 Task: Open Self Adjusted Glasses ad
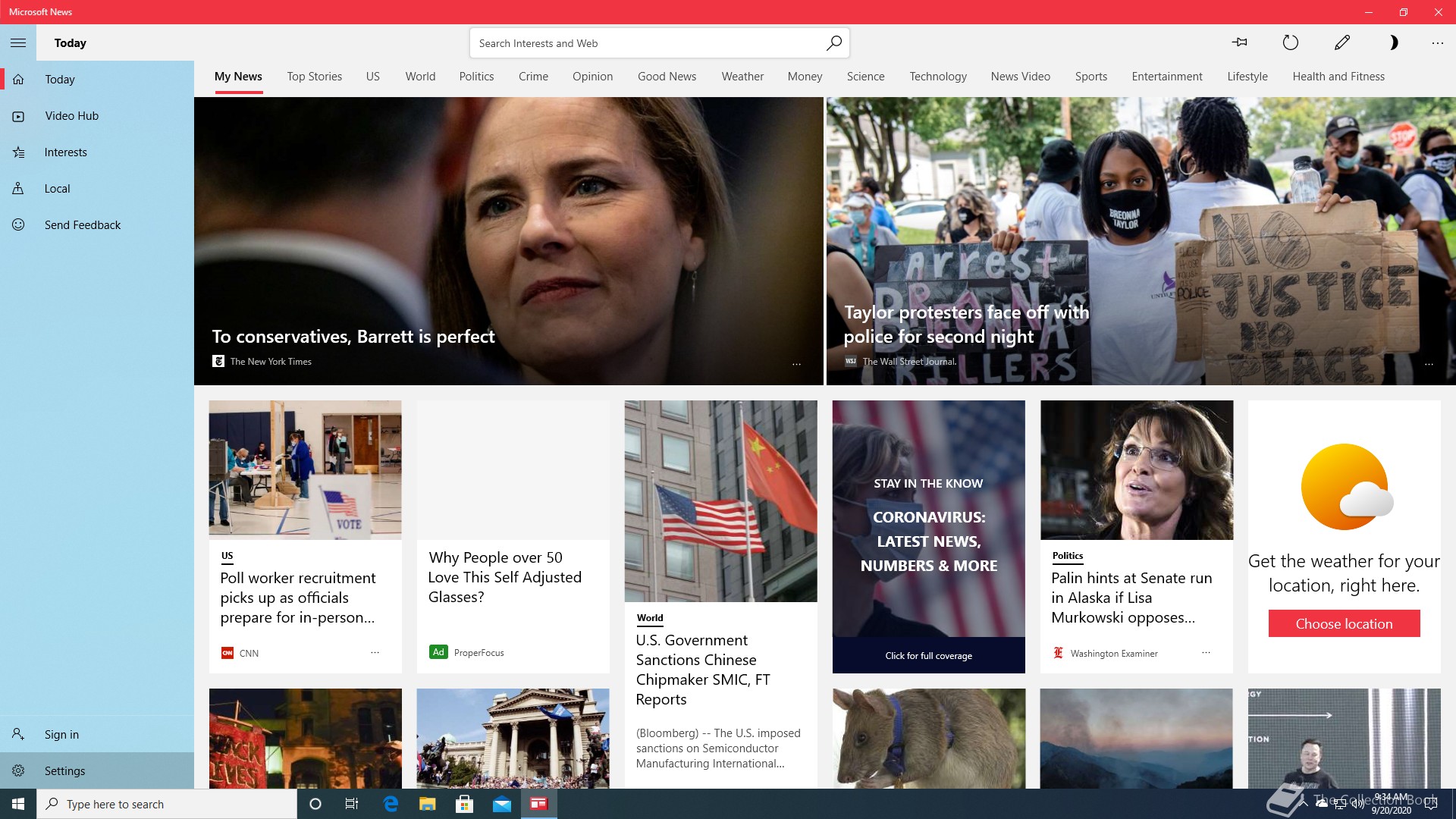pyautogui.click(x=504, y=577)
